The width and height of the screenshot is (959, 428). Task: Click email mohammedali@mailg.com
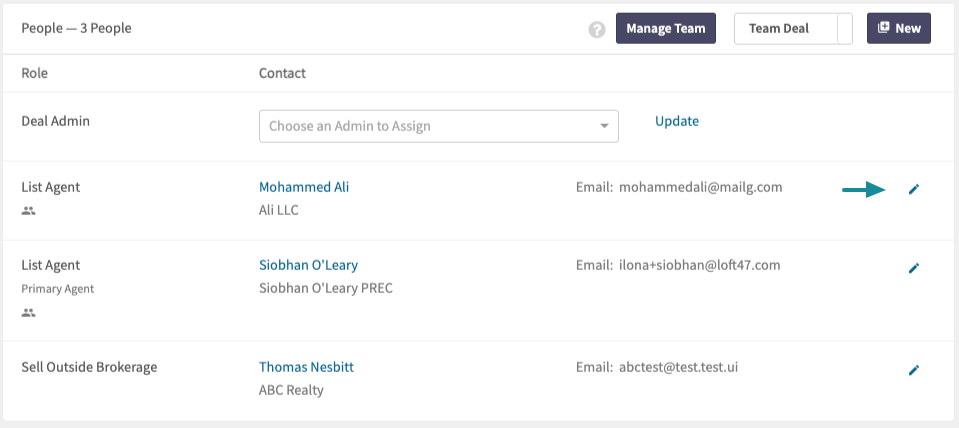click(700, 187)
